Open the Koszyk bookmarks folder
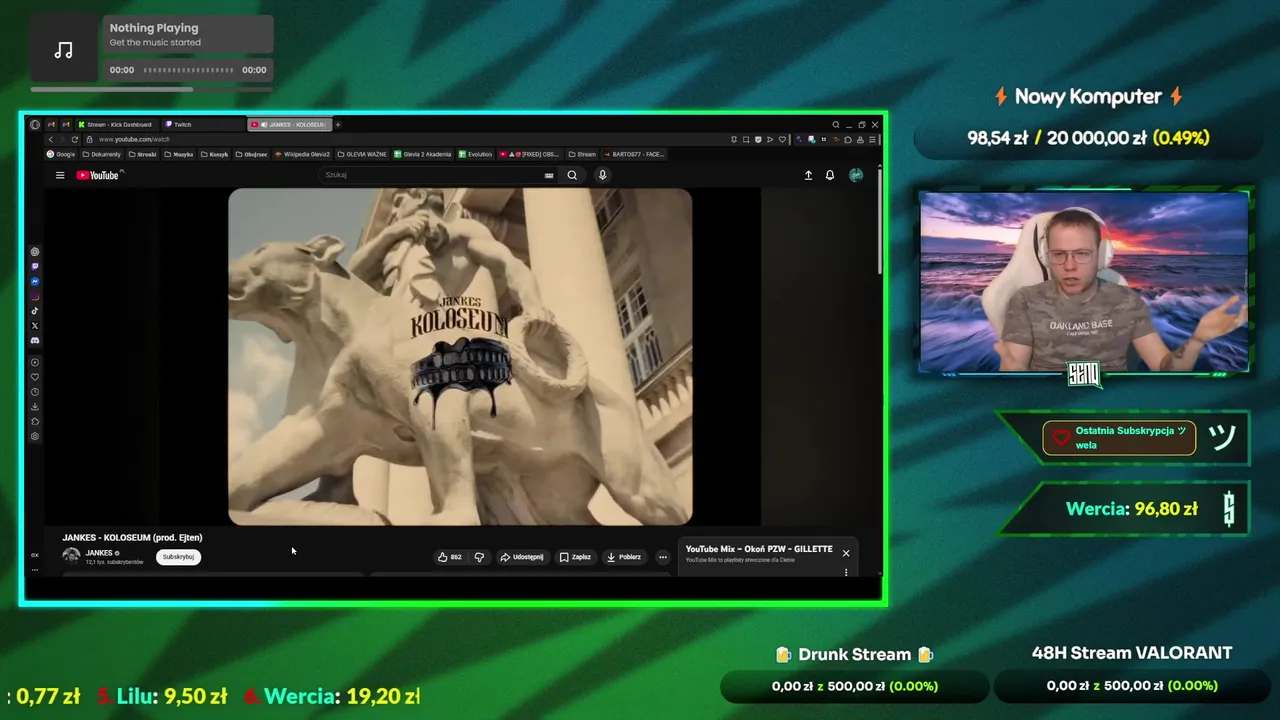 [x=215, y=154]
